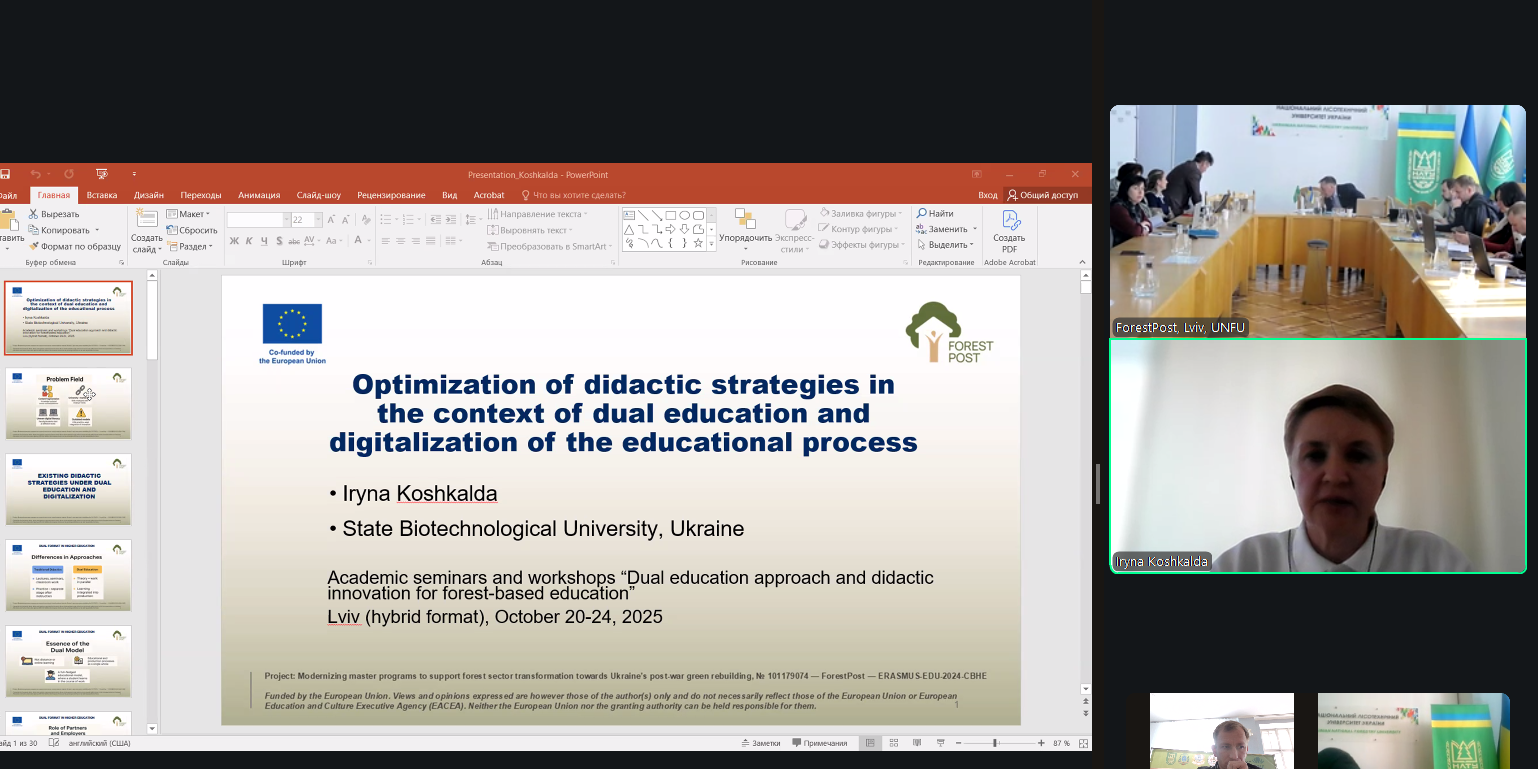
Task: Click the zoom in plus button
Action: [1041, 743]
